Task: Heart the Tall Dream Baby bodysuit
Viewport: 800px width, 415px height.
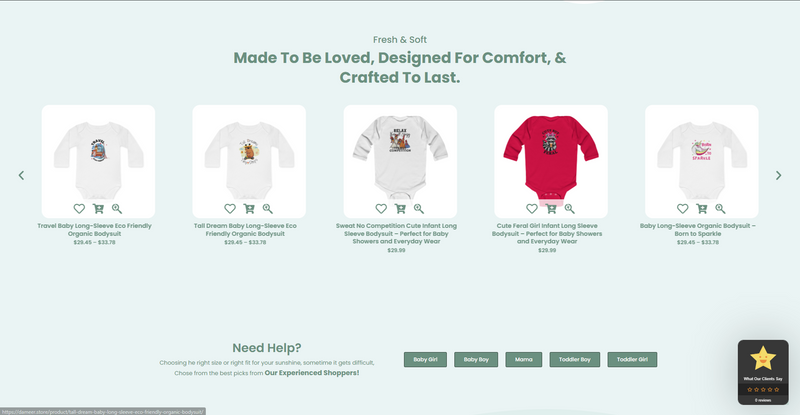Action: 230,208
